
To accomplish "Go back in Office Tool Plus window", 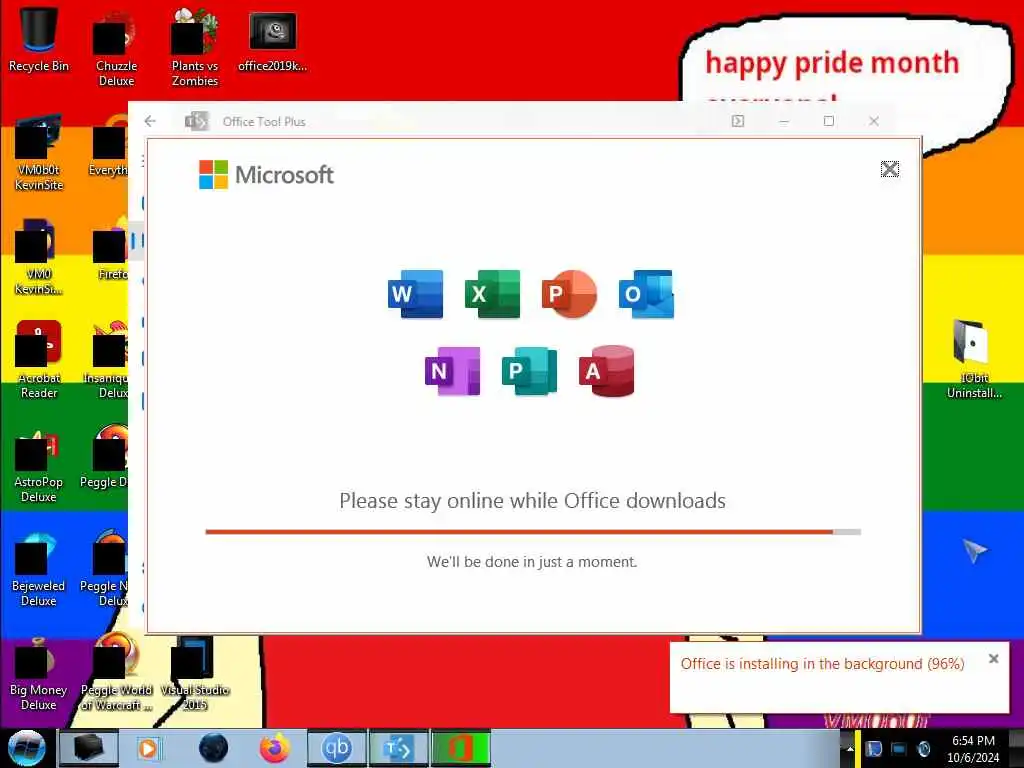I will click(150, 121).
